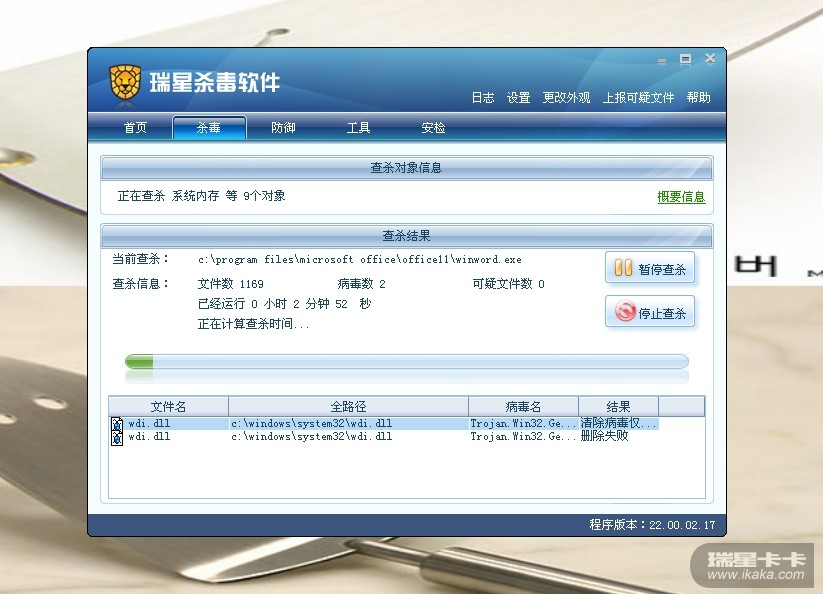The image size is (823, 594).
Task: Maximize the Rising antivirus window
Action: click(685, 59)
